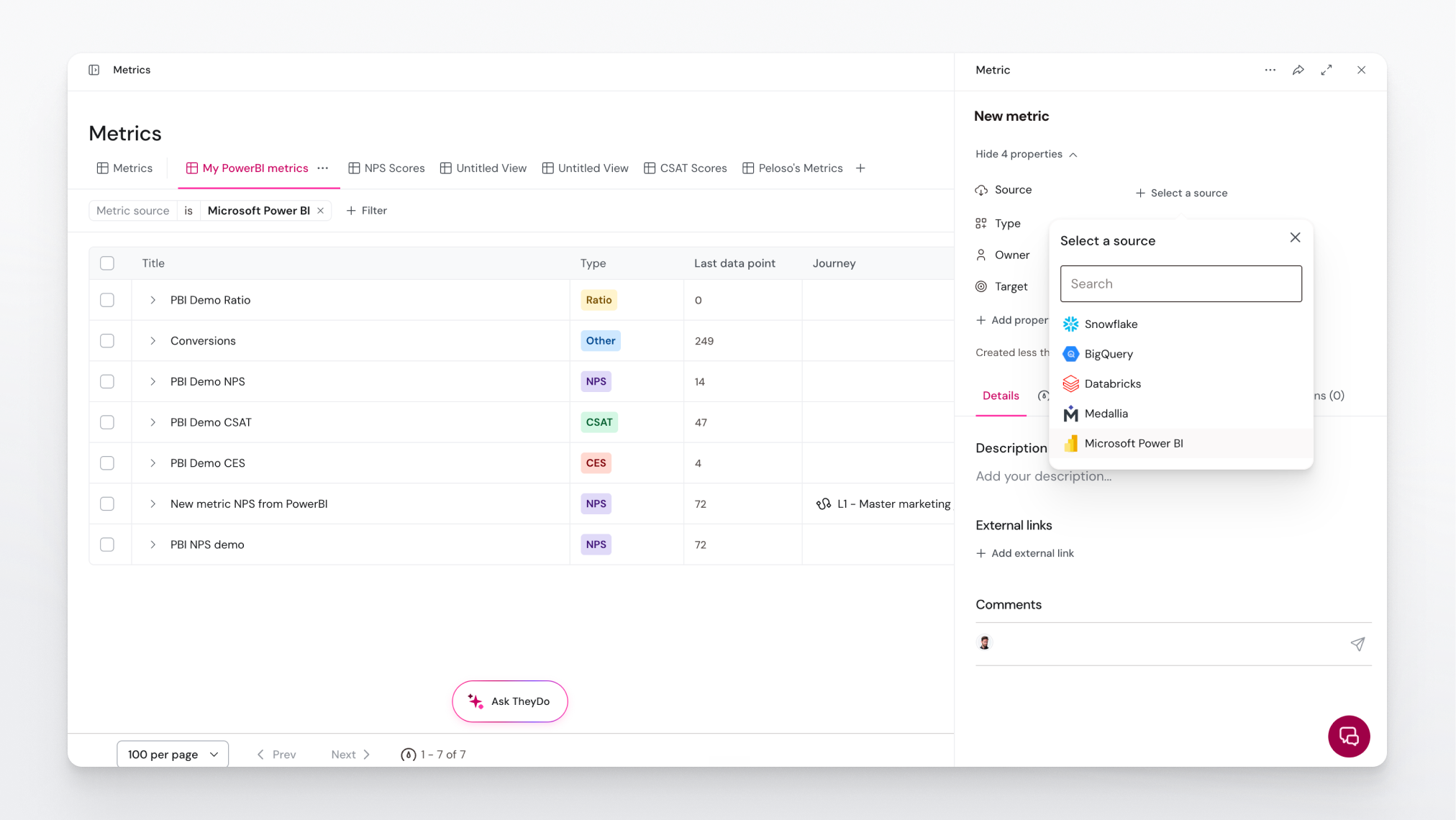The image size is (1456, 820).
Task: Close the Select a source popup
Action: coord(1296,237)
